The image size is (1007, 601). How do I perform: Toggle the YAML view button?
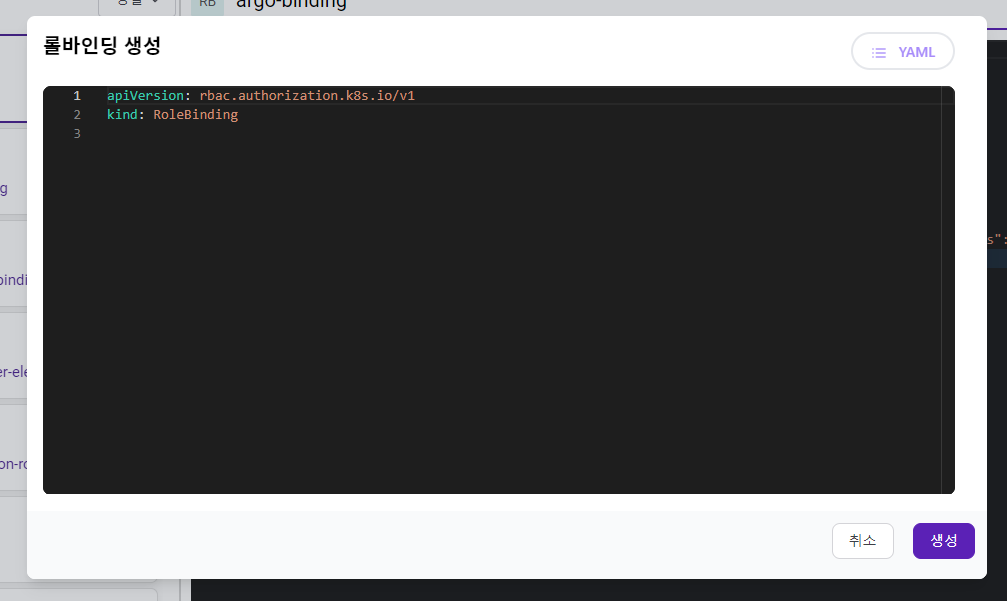point(902,51)
